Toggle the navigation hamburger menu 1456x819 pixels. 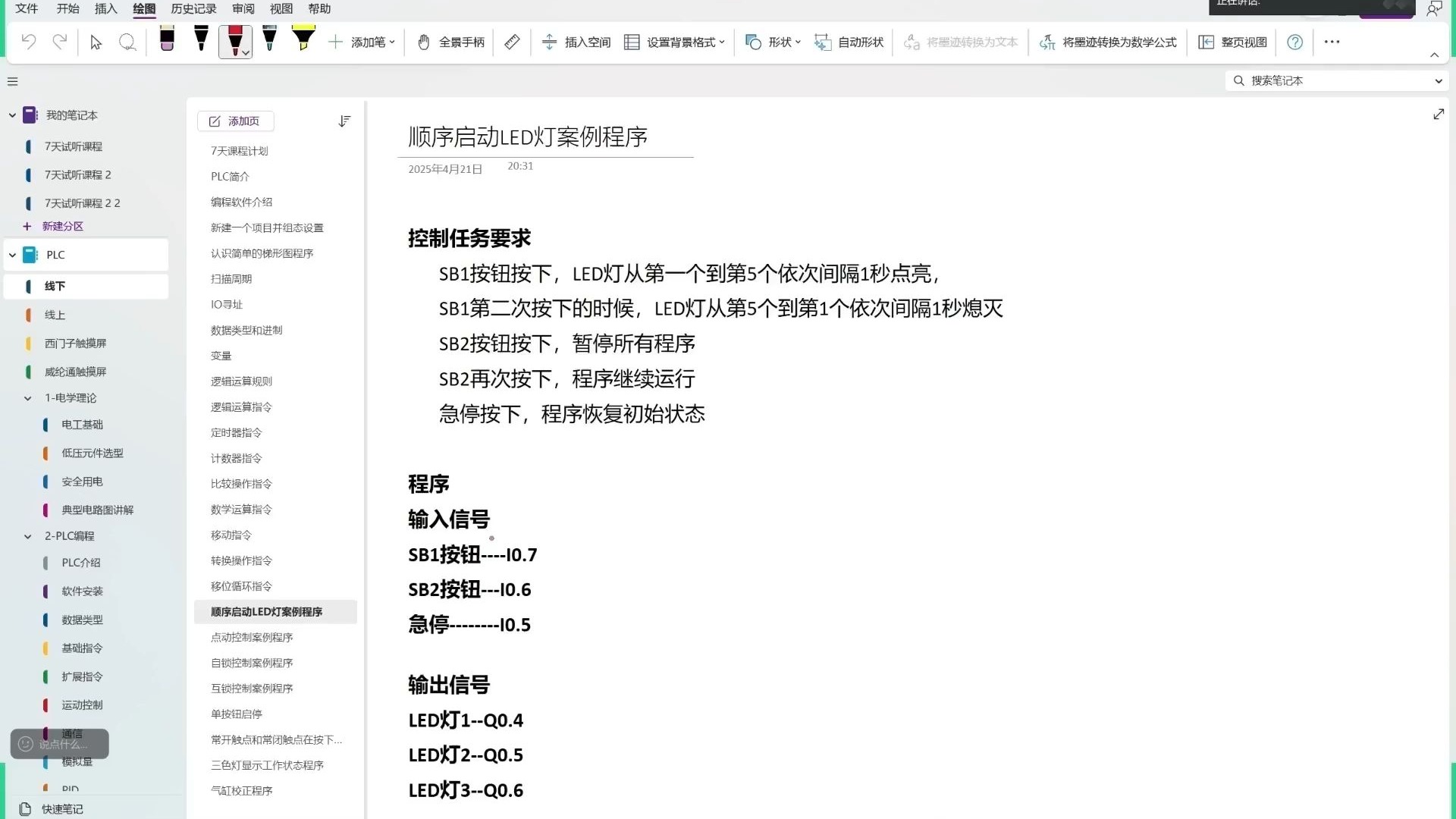pos(12,81)
